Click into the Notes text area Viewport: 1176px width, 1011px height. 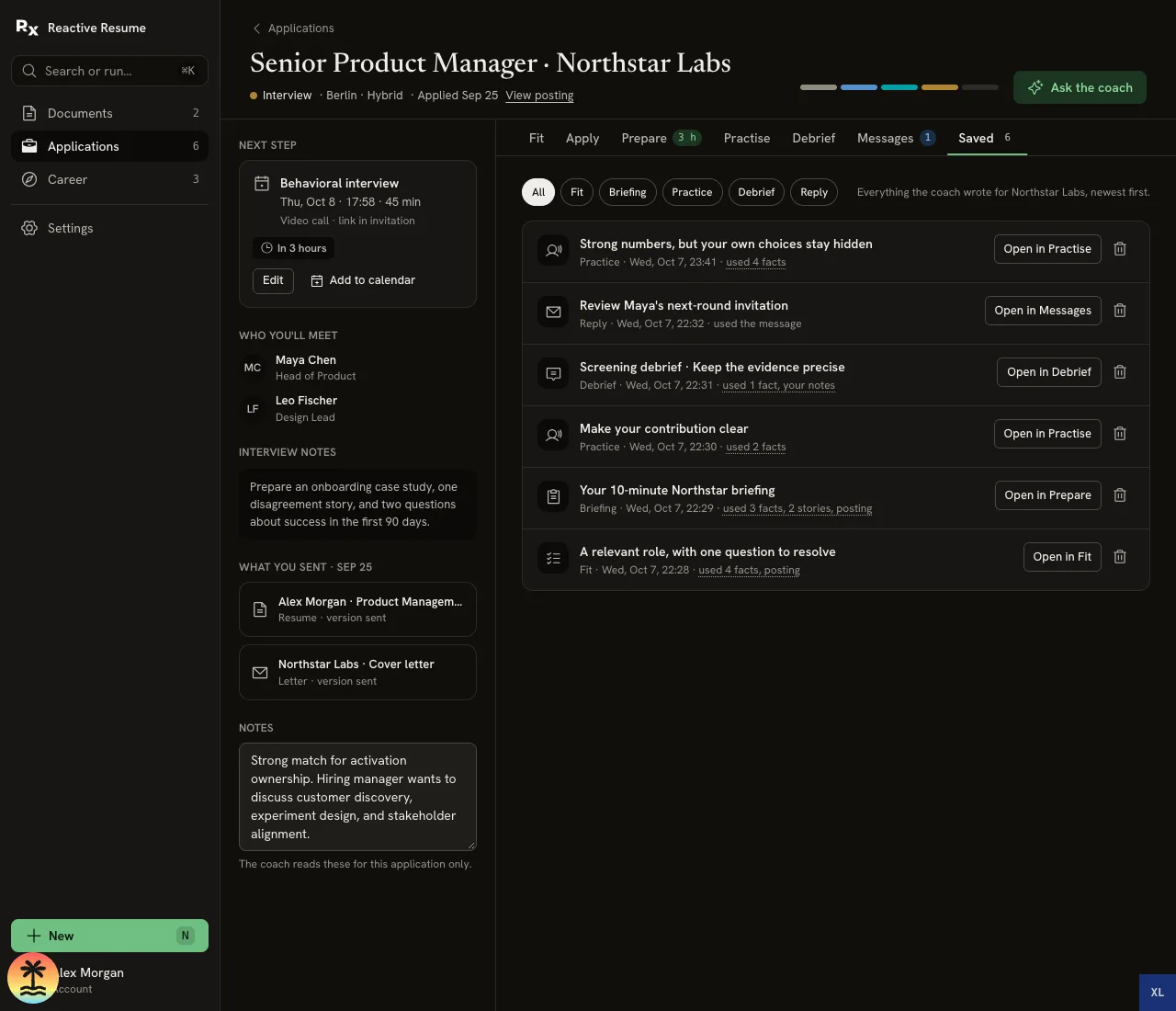tap(357, 797)
